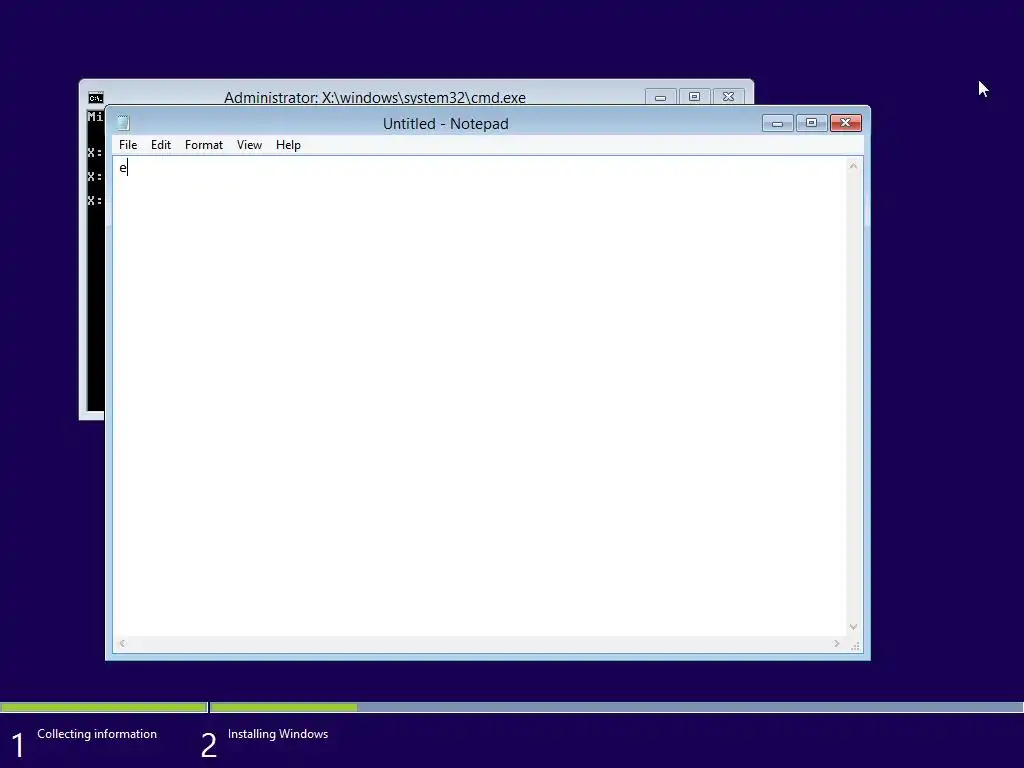Click the cmd.exe icon in the Administrator window

(95, 98)
